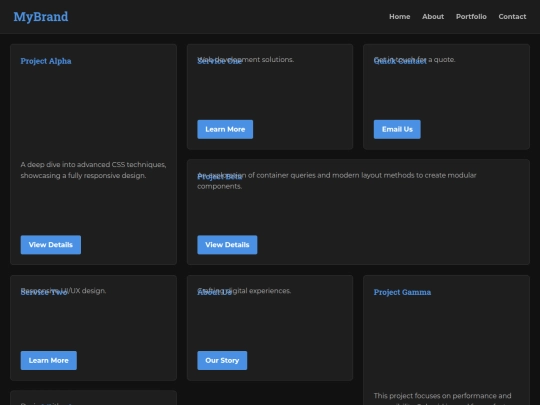Click the Project Gamma heading

(402, 292)
